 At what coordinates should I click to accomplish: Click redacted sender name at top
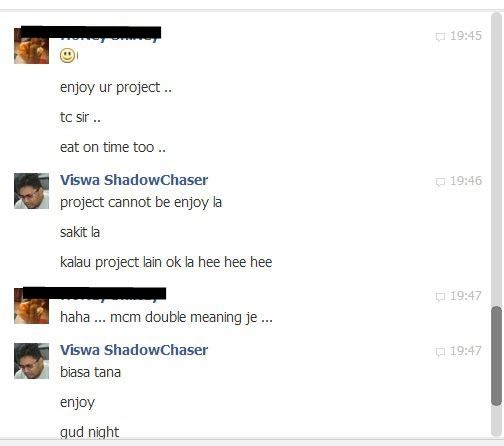[x=91, y=34]
